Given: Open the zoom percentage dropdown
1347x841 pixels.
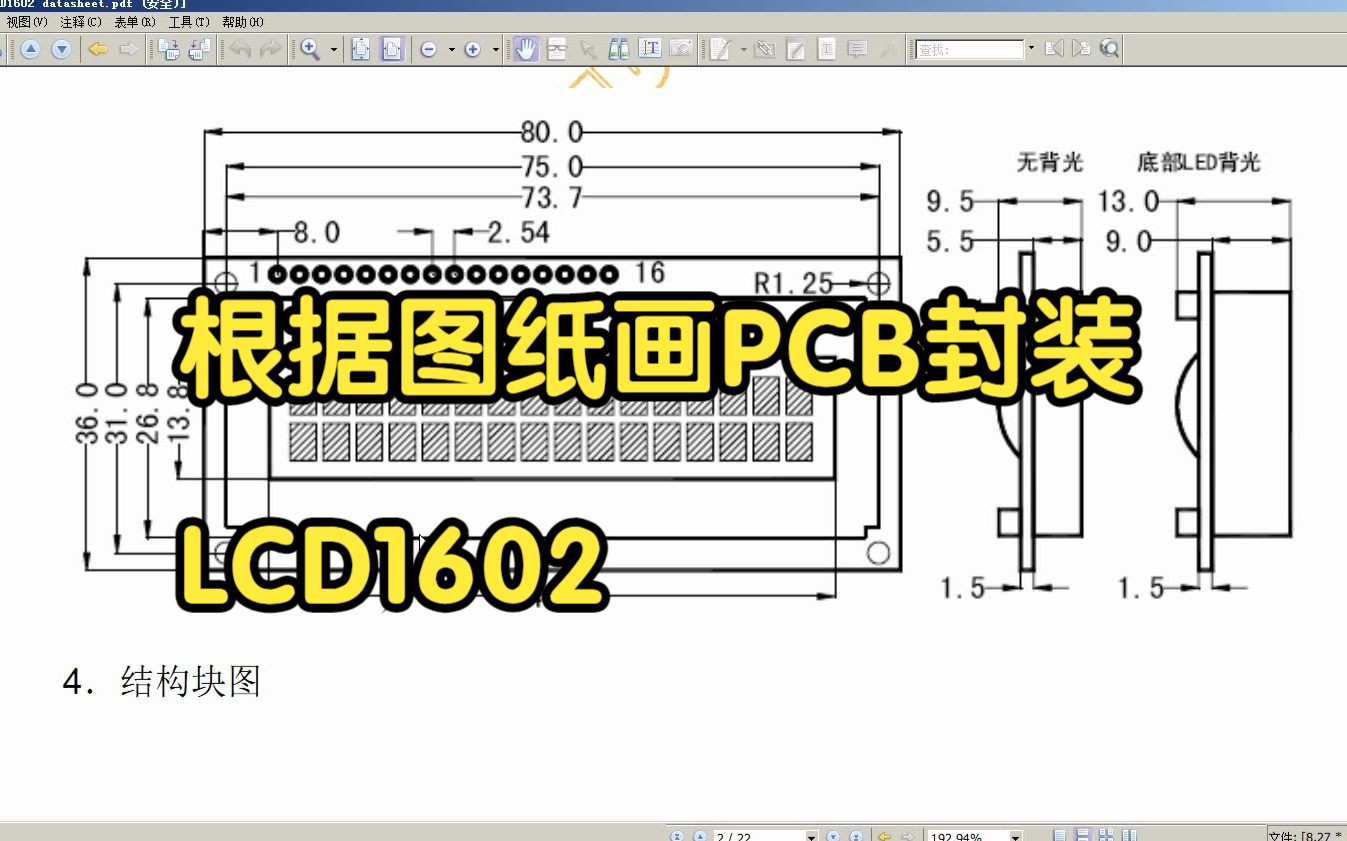Looking at the screenshot, I should click(1016, 836).
